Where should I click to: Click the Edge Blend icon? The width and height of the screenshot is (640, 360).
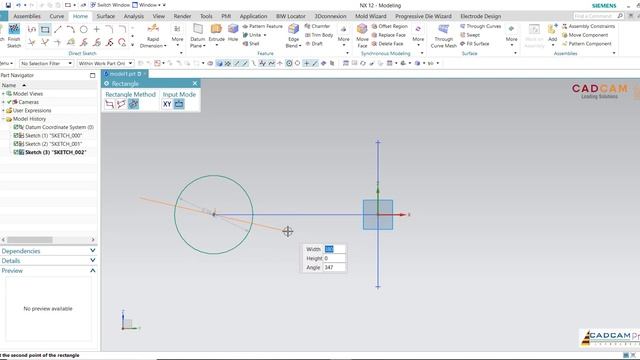coord(293,29)
